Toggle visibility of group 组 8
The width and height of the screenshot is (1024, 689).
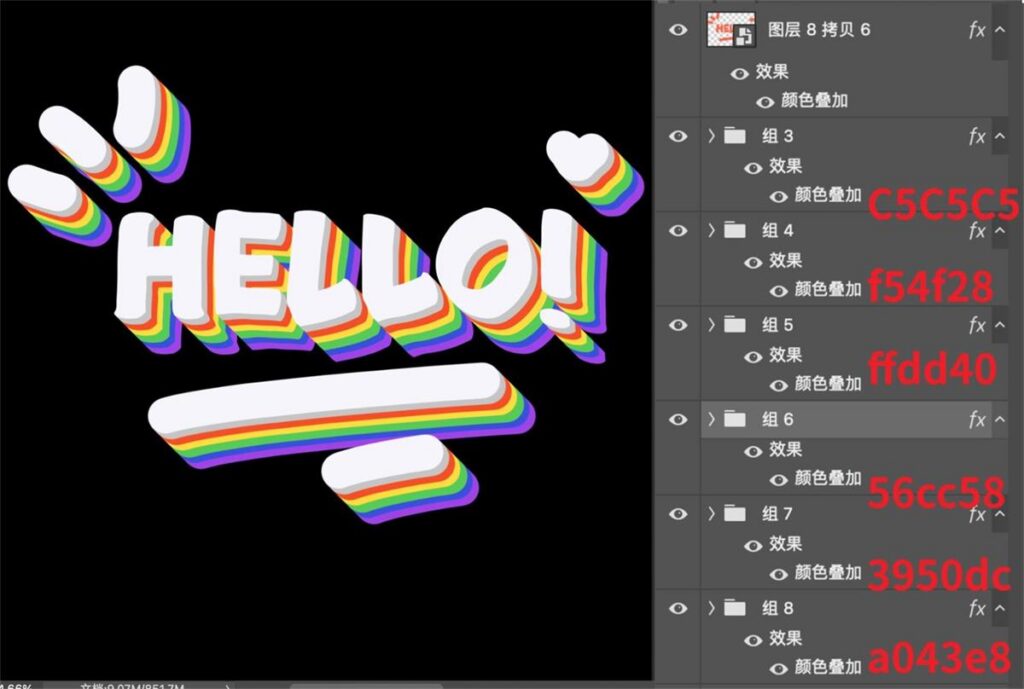(x=678, y=608)
